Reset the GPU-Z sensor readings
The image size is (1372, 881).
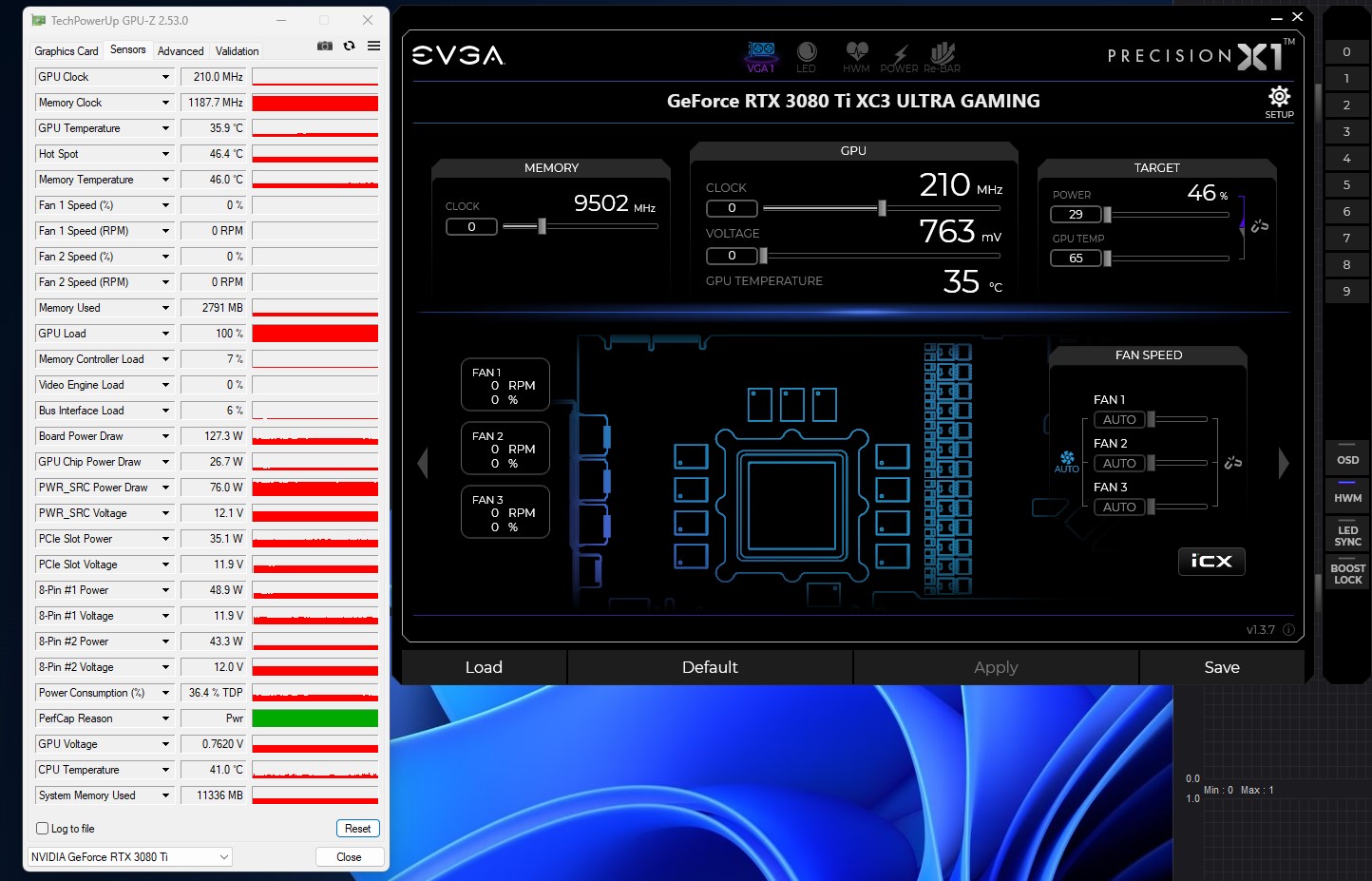[358, 829]
